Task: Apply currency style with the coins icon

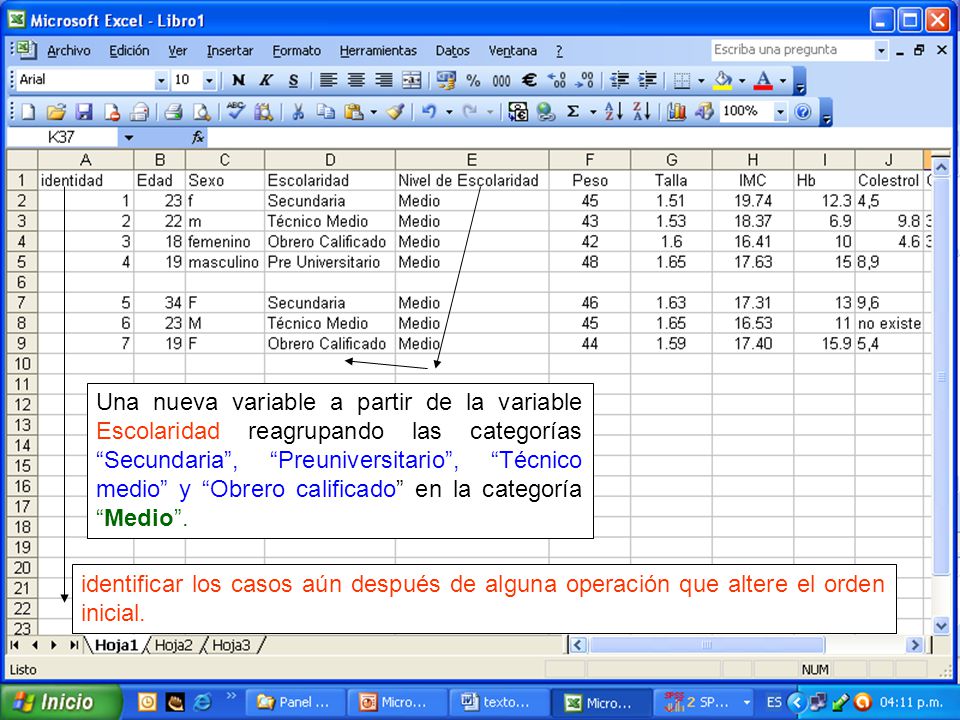Action: [446, 80]
